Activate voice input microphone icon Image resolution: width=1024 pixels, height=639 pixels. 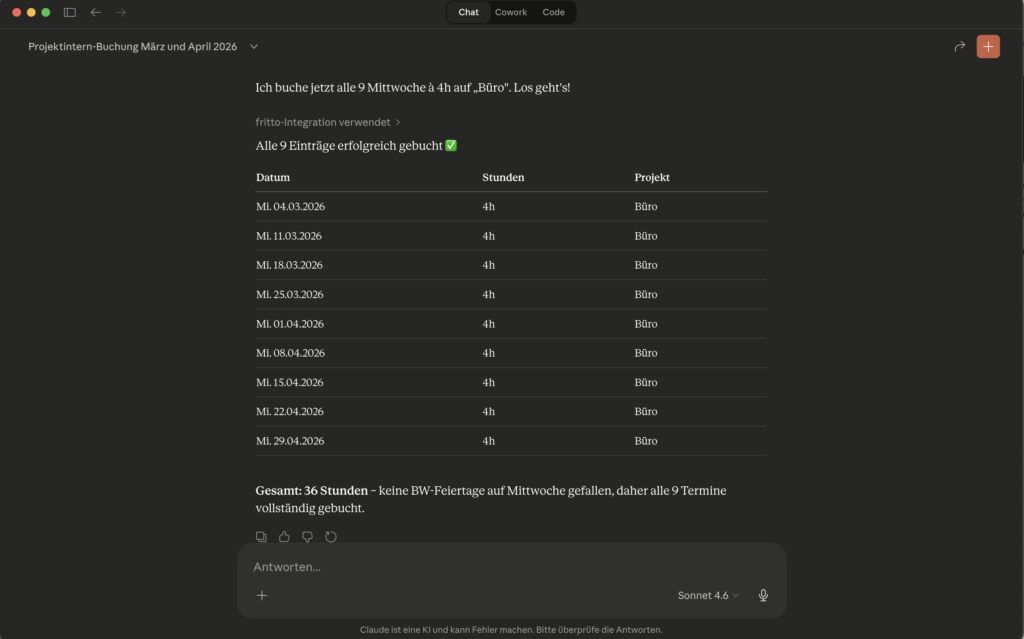763,595
